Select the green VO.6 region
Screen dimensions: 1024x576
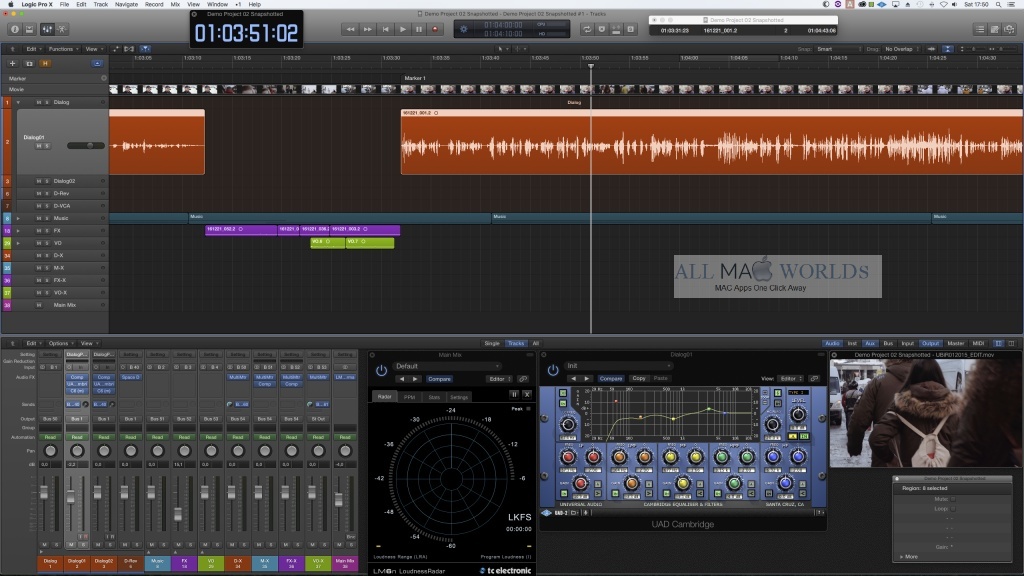(x=327, y=242)
